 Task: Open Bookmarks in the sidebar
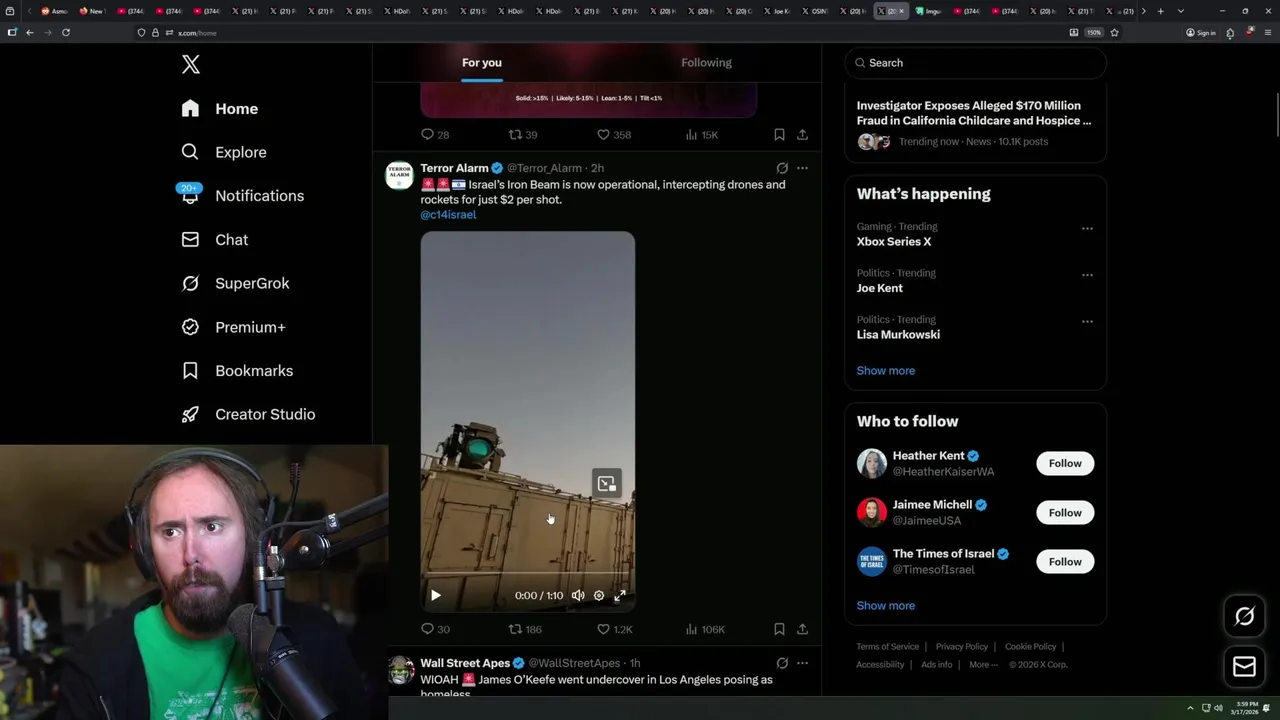tap(237, 371)
